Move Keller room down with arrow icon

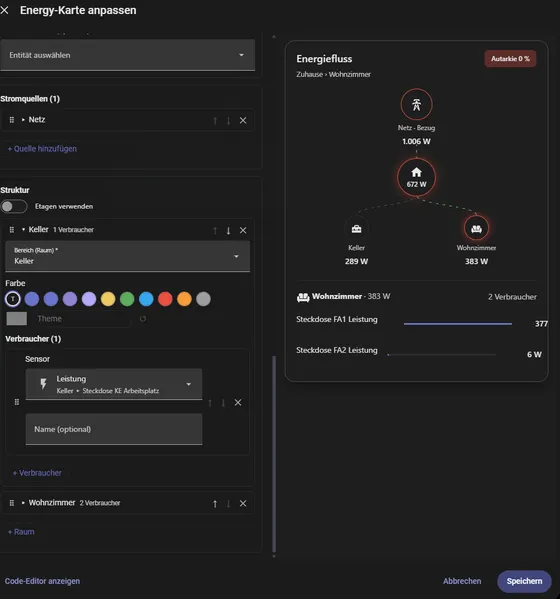pos(228,230)
